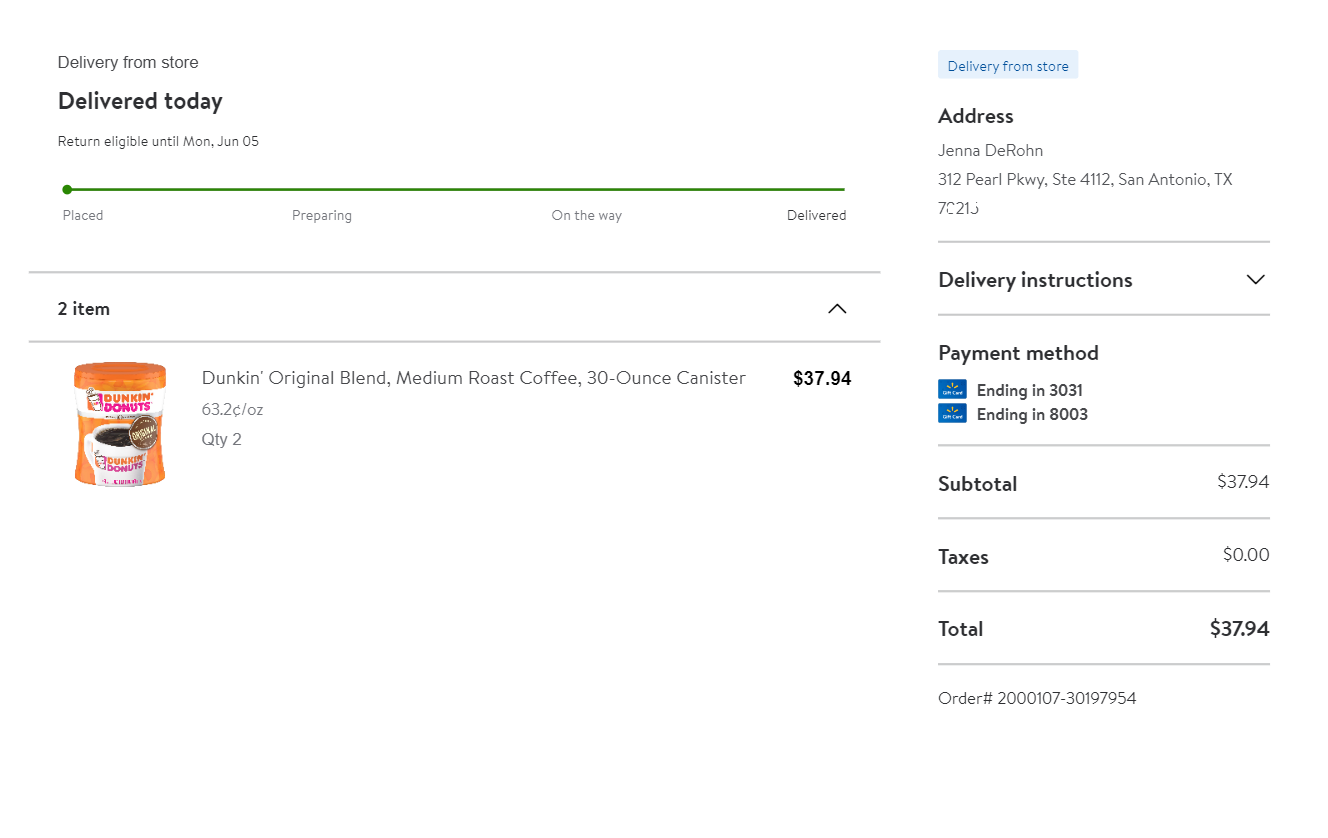Open the Dunkin' coffee canister thumbnail
1328x838 pixels.
[120, 424]
